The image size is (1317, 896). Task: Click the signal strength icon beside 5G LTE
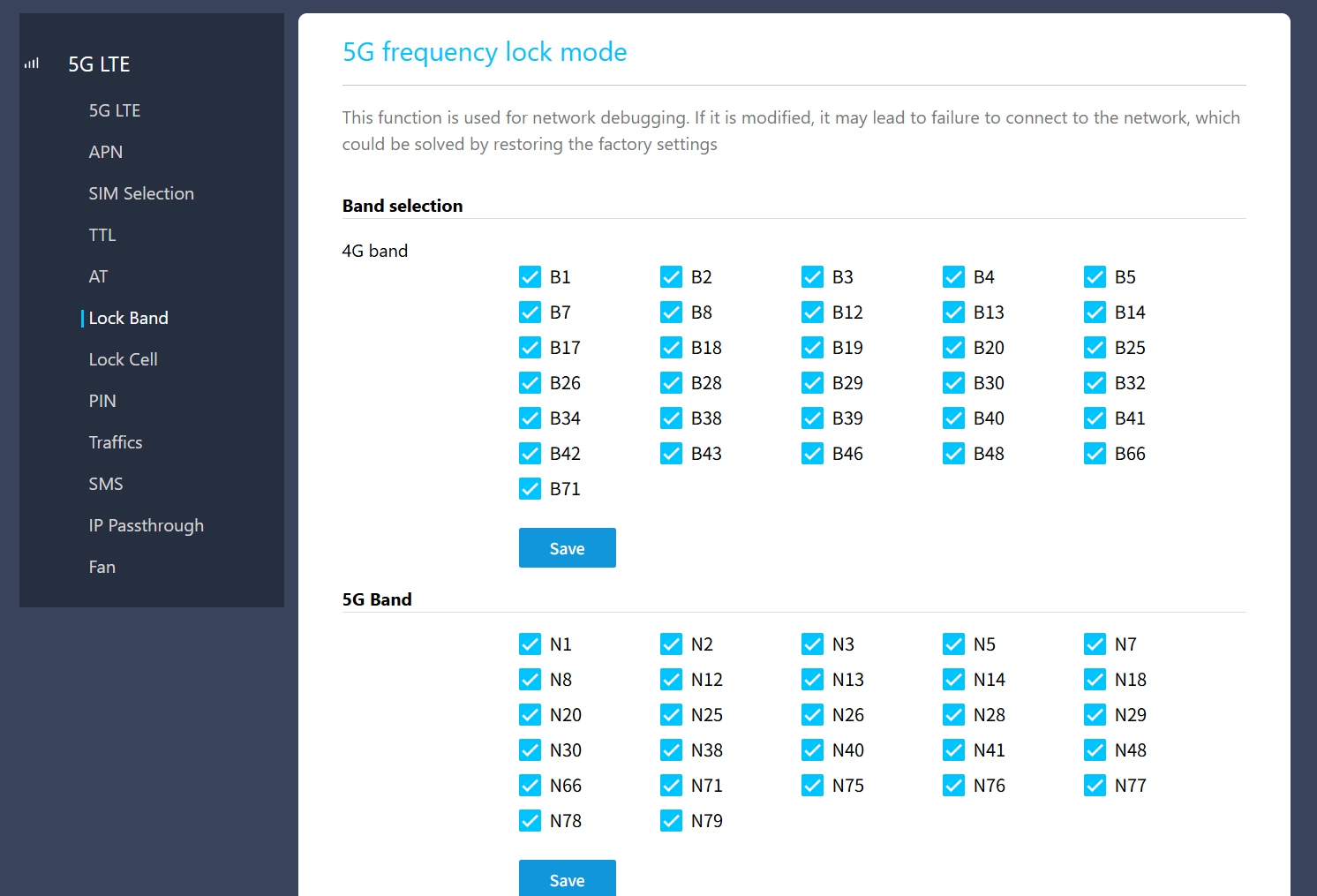click(x=32, y=64)
